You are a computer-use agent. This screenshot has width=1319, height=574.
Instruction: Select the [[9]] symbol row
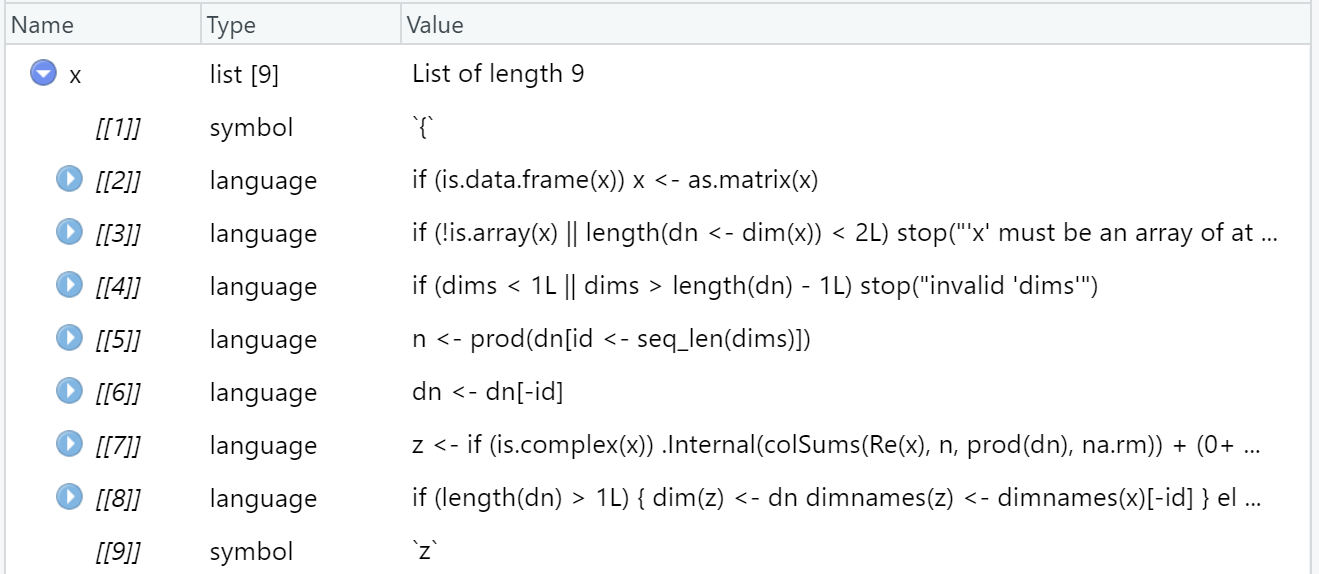[x=117, y=551]
